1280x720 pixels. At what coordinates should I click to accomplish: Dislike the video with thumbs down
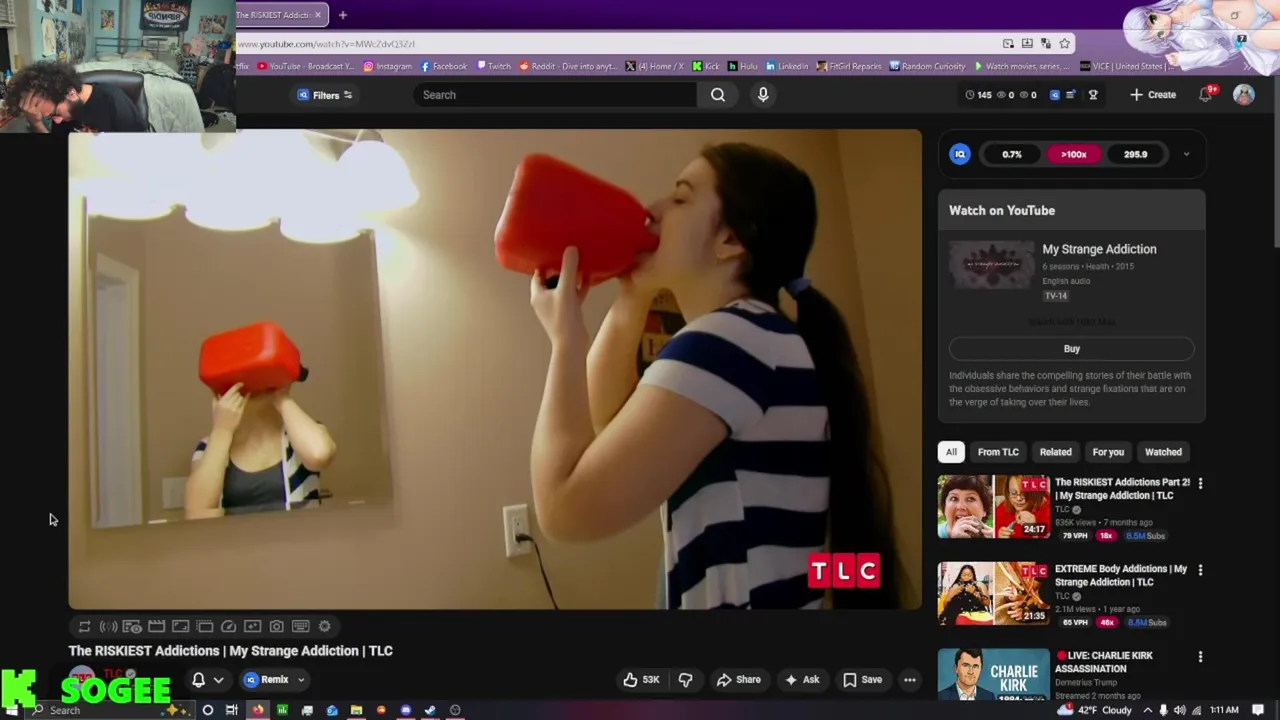pos(686,680)
